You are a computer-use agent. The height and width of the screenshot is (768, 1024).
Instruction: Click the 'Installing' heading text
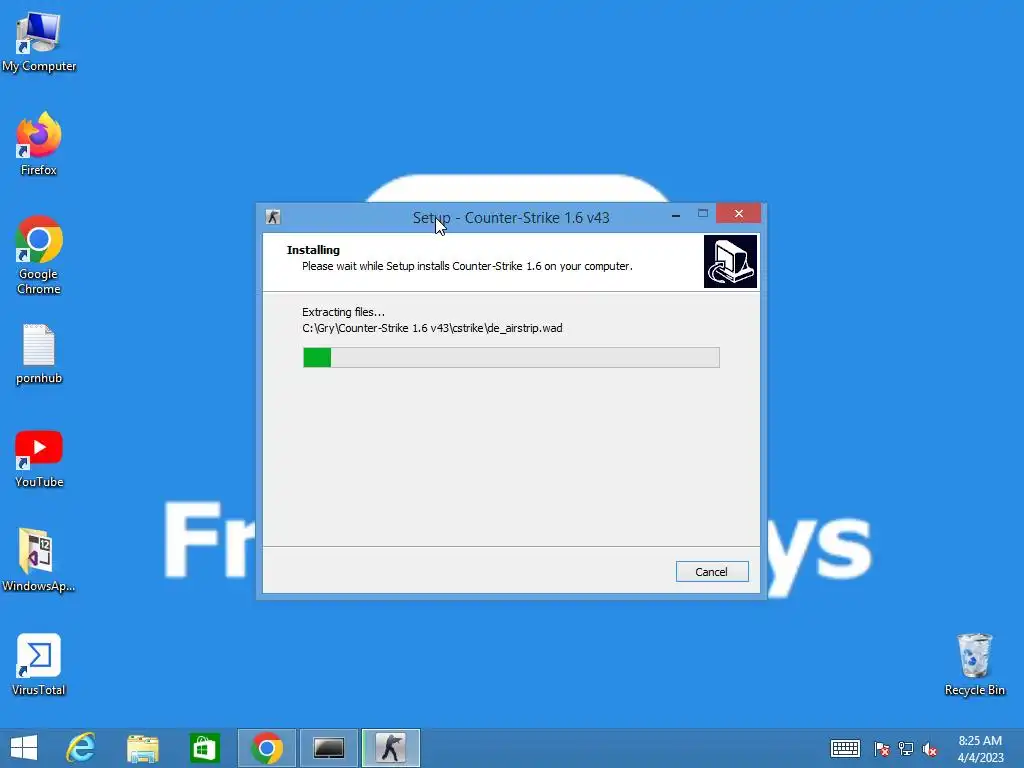click(x=313, y=250)
